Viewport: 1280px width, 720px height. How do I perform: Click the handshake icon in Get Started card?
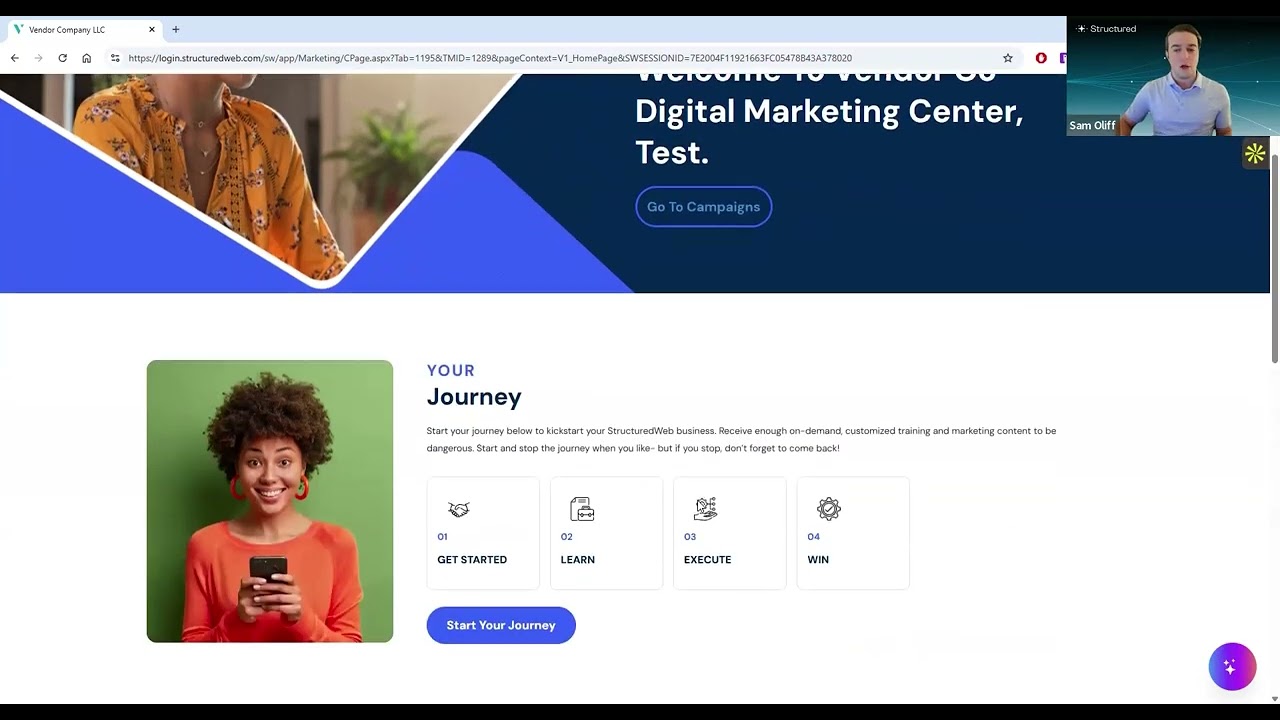click(x=459, y=509)
